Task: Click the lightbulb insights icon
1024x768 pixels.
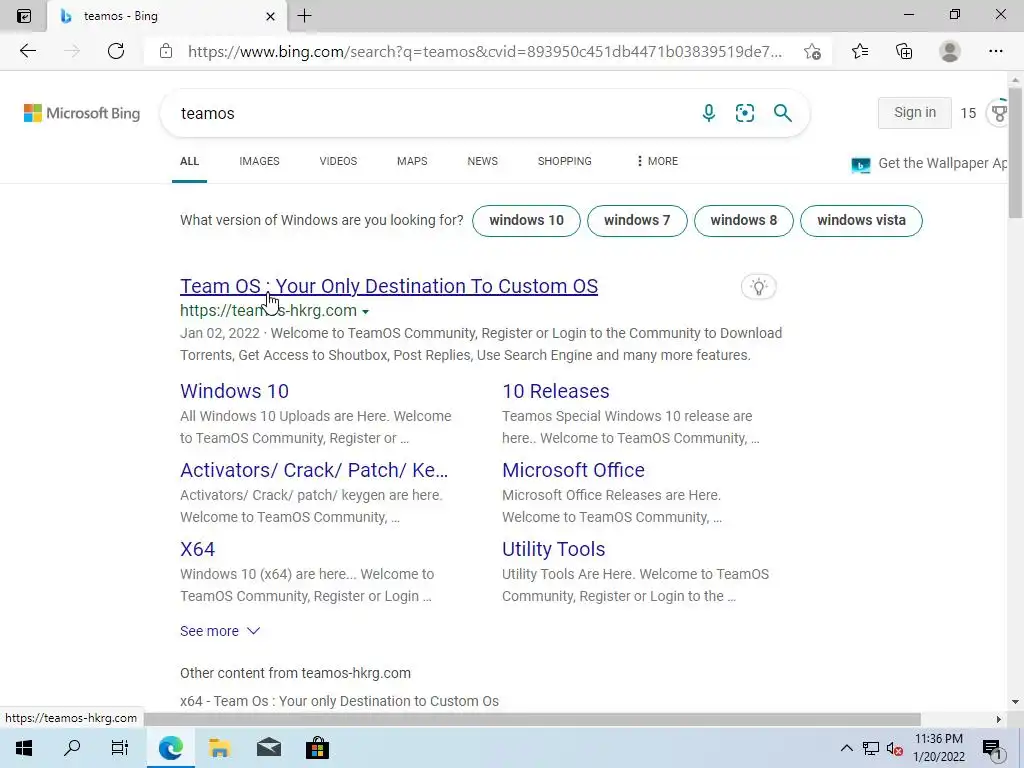Action: (758, 287)
